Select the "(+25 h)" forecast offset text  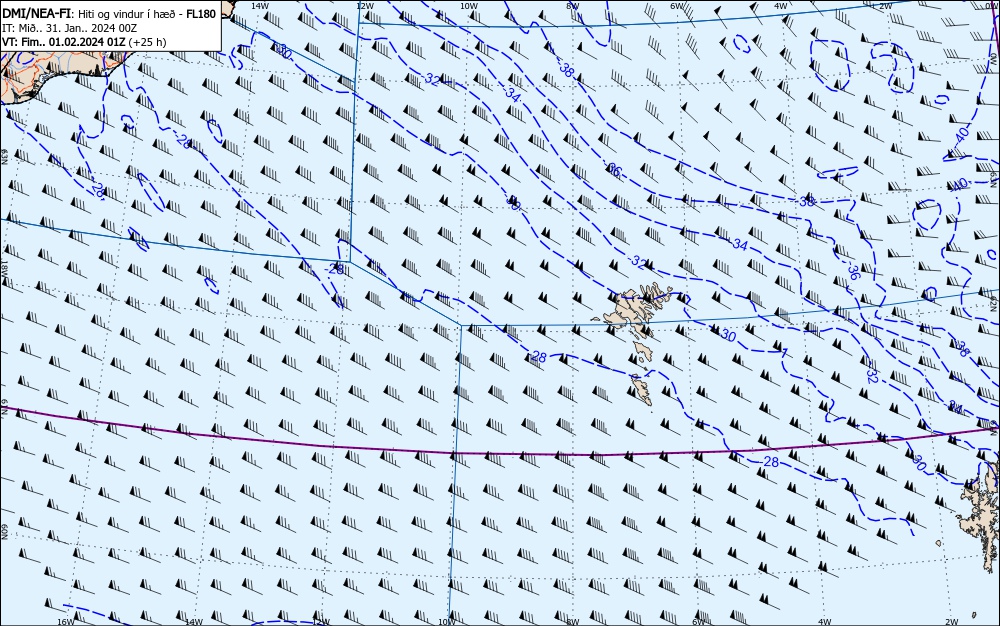tap(147, 42)
